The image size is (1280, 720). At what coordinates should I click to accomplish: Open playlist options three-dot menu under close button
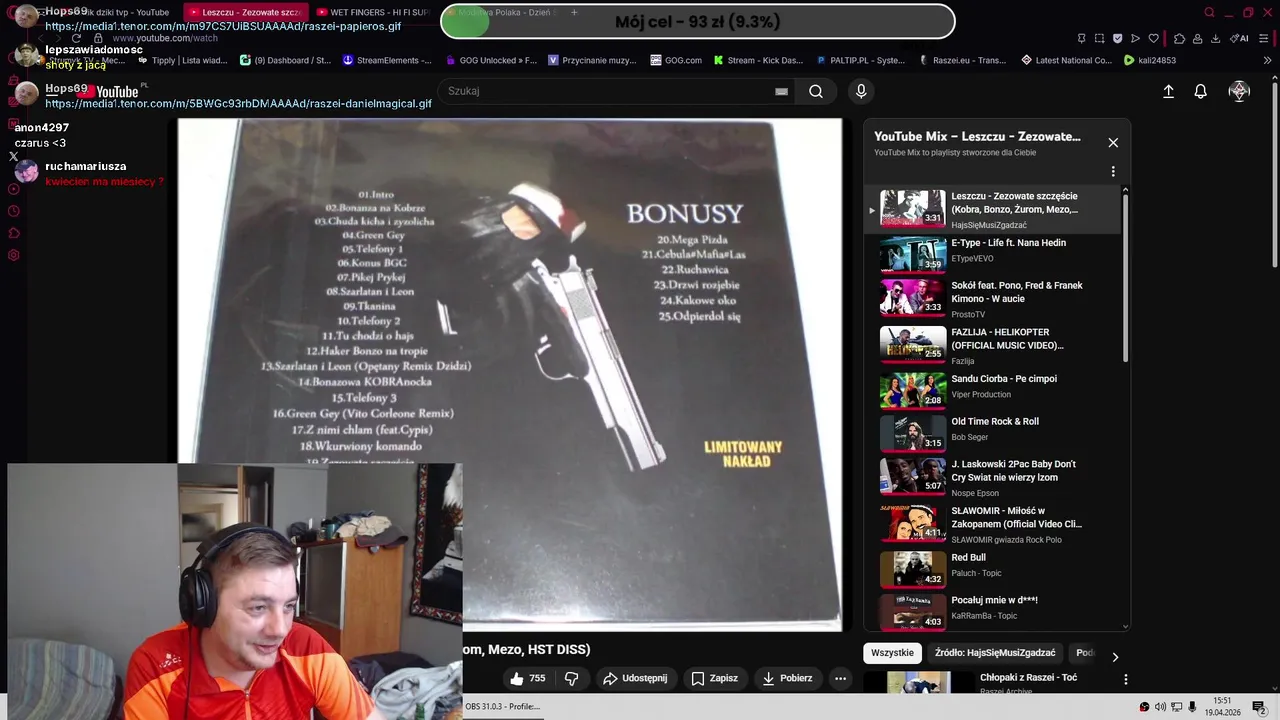pyautogui.click(x=1113, y=172)
